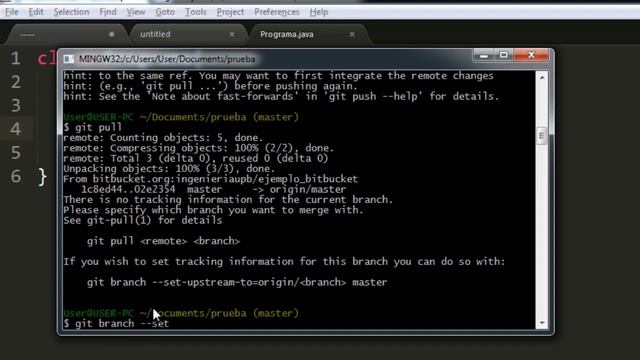Screen dimensions: 640x360
Task: Click the terminal scrollbar thumb
Action: [x=542, y=136]
